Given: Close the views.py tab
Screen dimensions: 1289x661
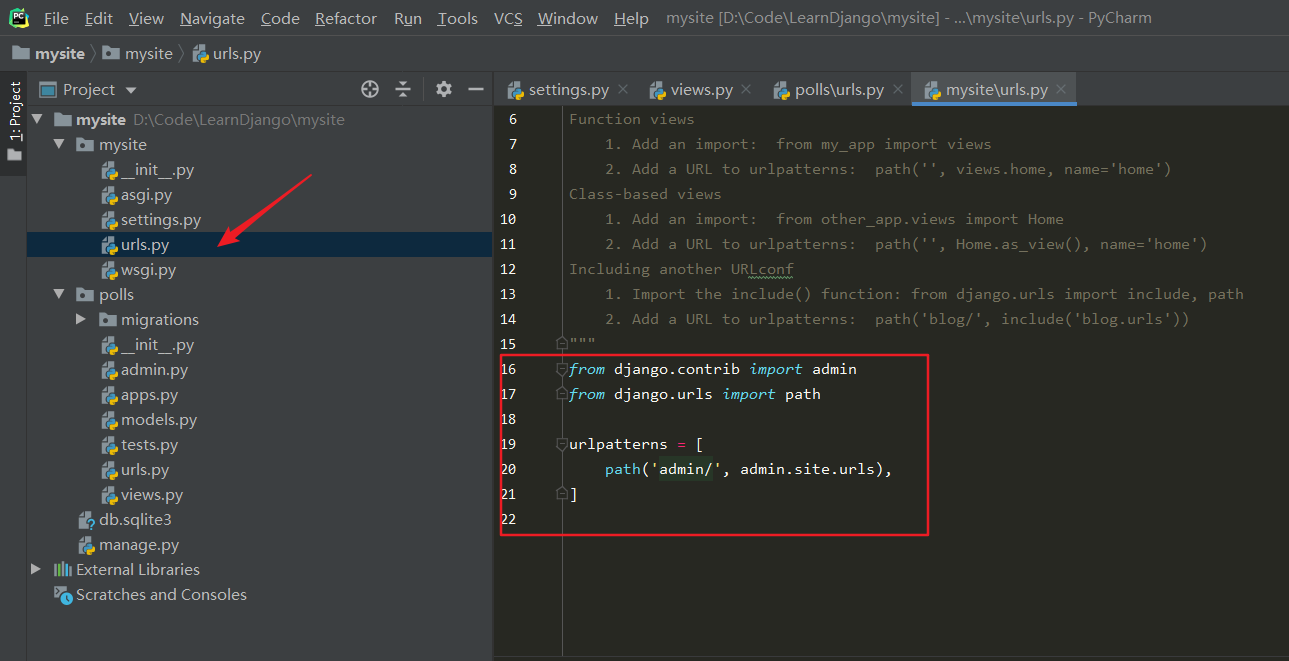Looking at the screenshot, I should click(747, 90).
